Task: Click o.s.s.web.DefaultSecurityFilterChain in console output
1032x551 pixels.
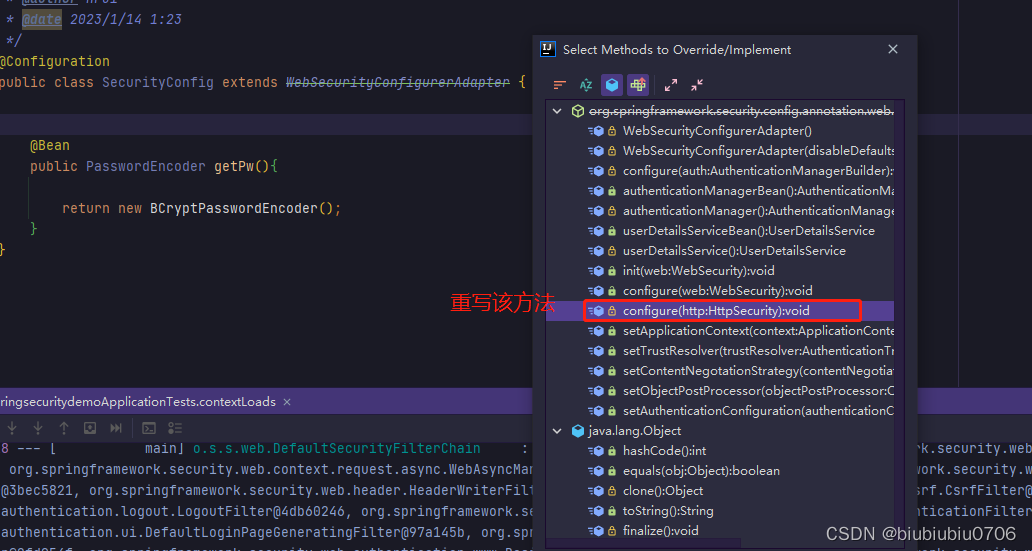Action: click(x=336, y=448)
